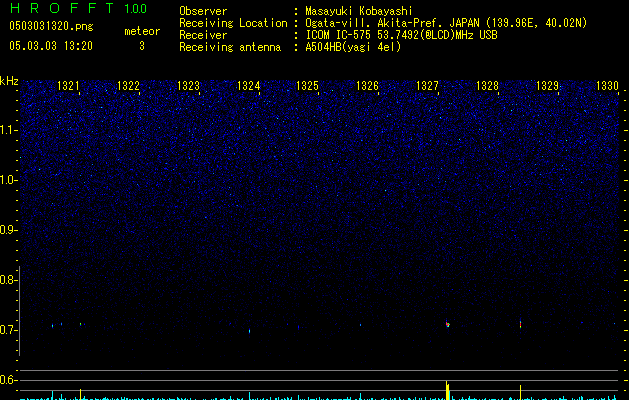This screenshot has height=400, width=629.
Task: Click the Ogata-vill. Akita-Pref. JAPAN location text
Action: coord(446,23)
